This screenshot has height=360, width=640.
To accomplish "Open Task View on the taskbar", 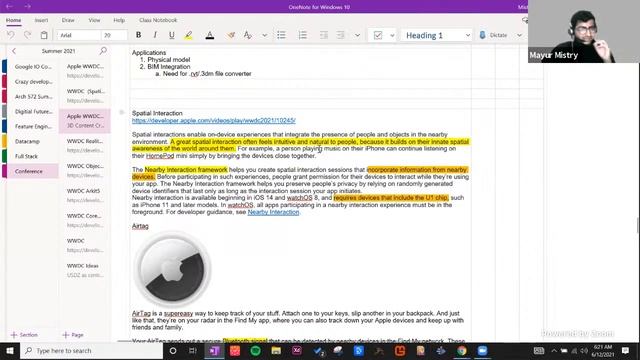I will (x=193, y=351).
